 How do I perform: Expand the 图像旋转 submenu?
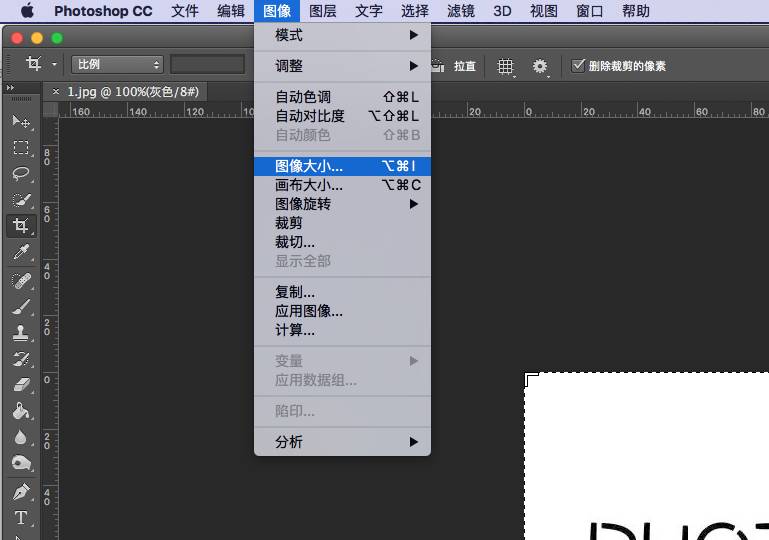click(x=342, y=204)
